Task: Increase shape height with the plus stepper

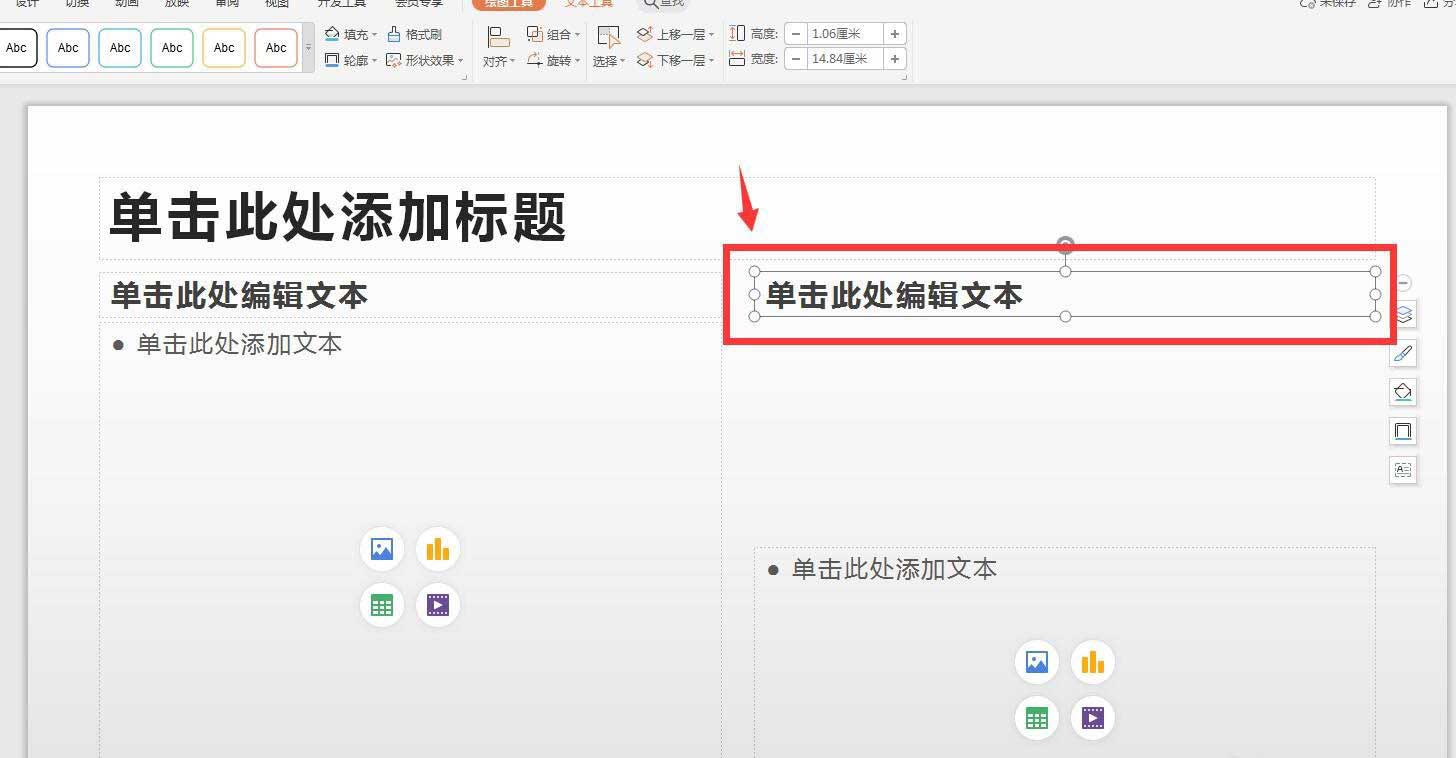Action: pos(895,33)
